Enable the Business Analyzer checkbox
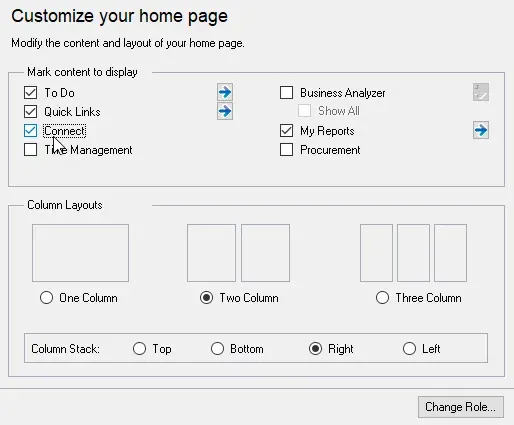 tap(286, 93)
